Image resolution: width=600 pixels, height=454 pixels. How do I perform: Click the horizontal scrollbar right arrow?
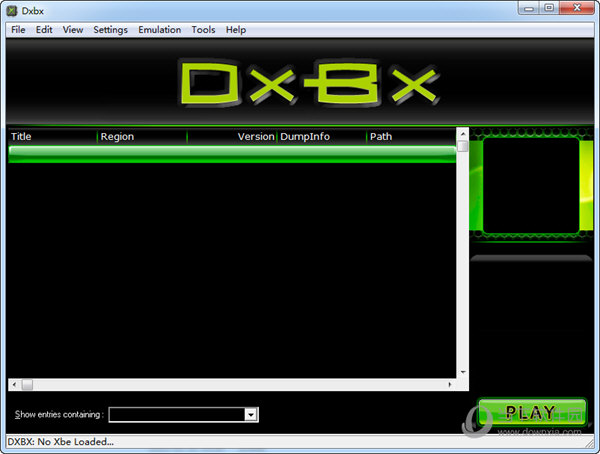[x=450, y=384]
